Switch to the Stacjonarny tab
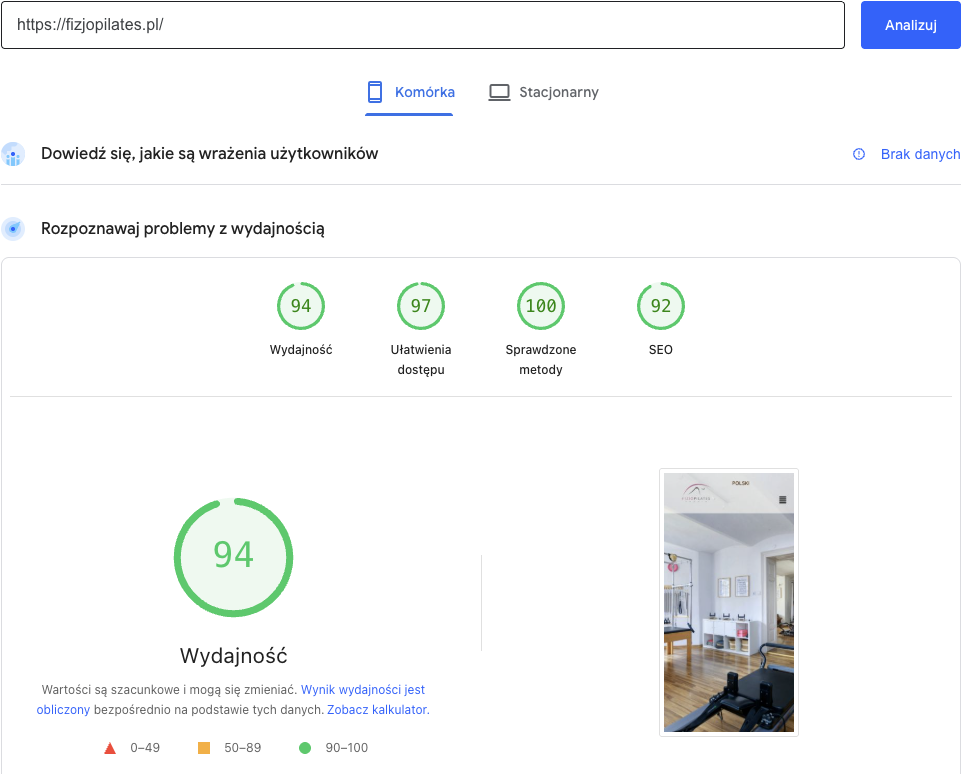Image resolution: width=961 pixels, height=774 pixels. point(543,91)
